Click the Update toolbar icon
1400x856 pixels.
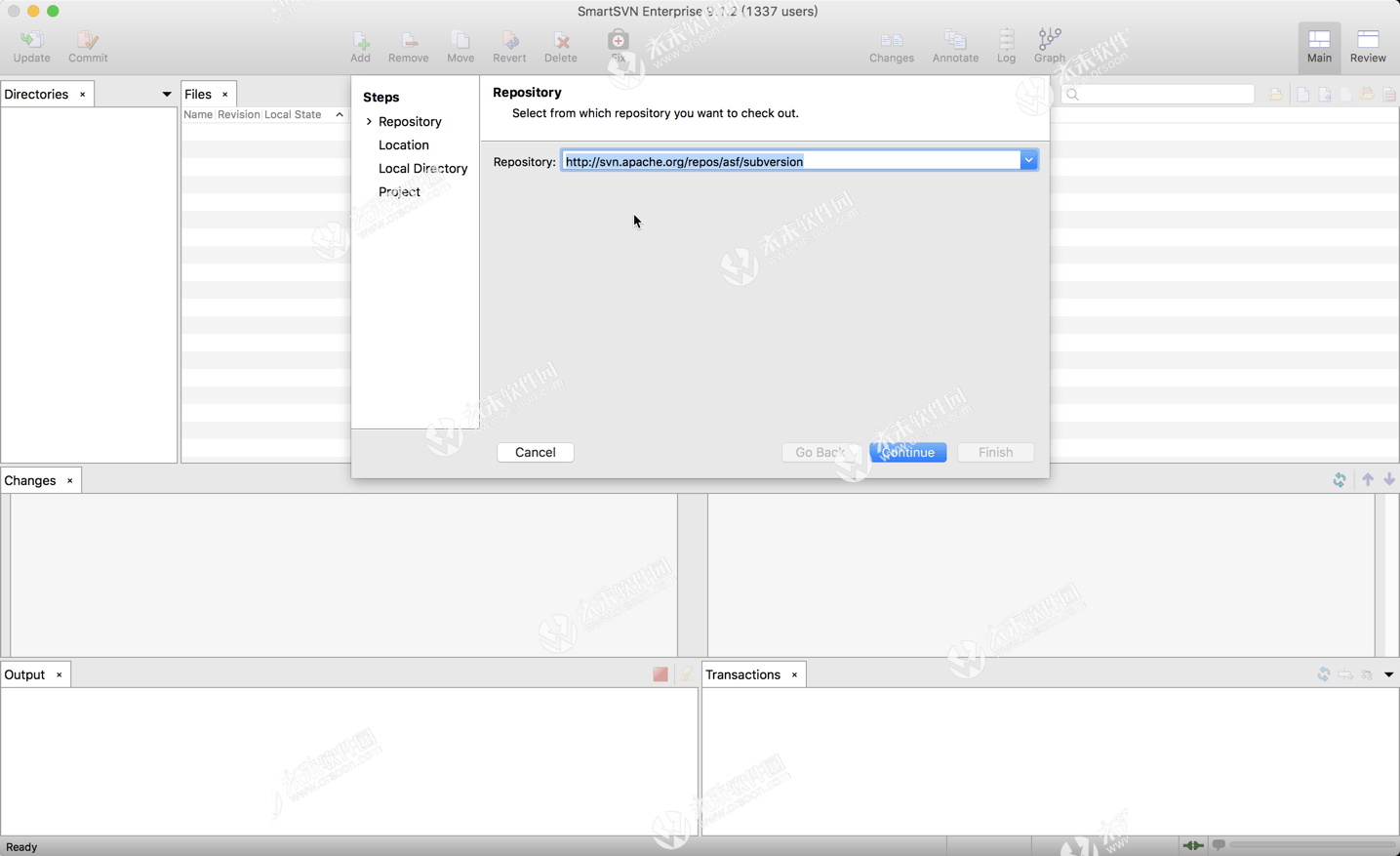[x=31, y=46]
